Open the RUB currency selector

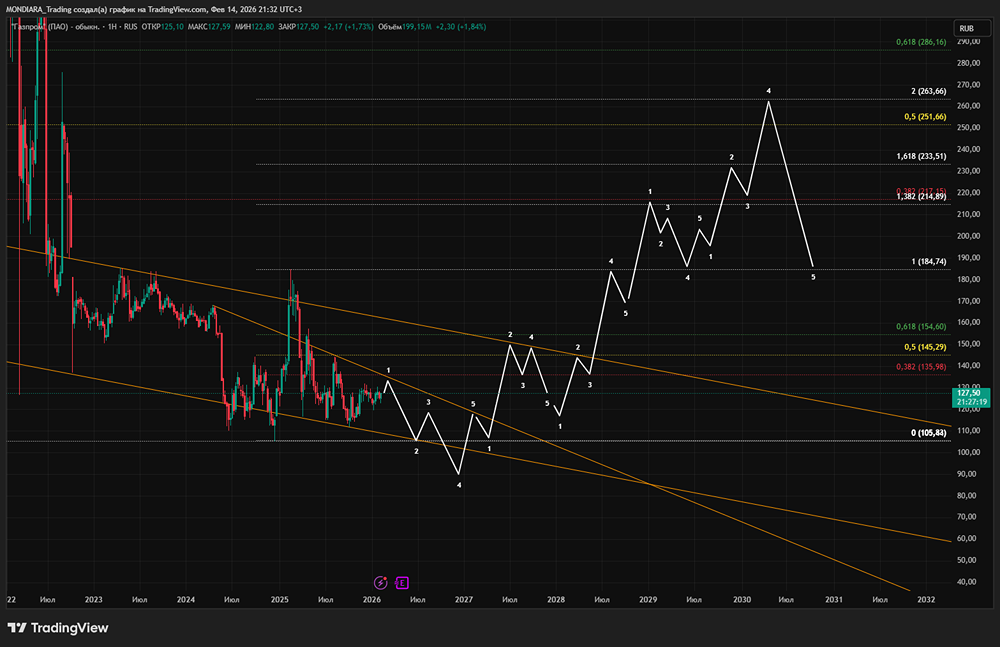[966, 28]
